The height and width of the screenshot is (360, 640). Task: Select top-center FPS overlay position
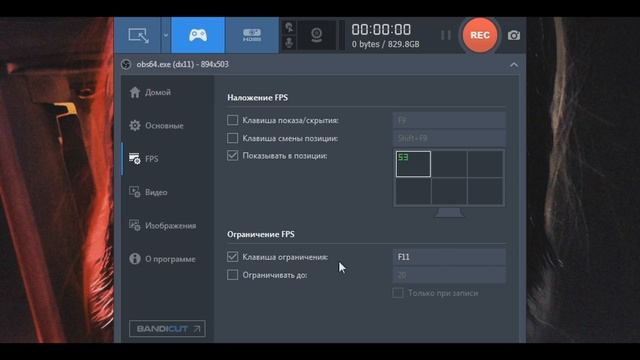pyautogui.click(x=449, y=164)
